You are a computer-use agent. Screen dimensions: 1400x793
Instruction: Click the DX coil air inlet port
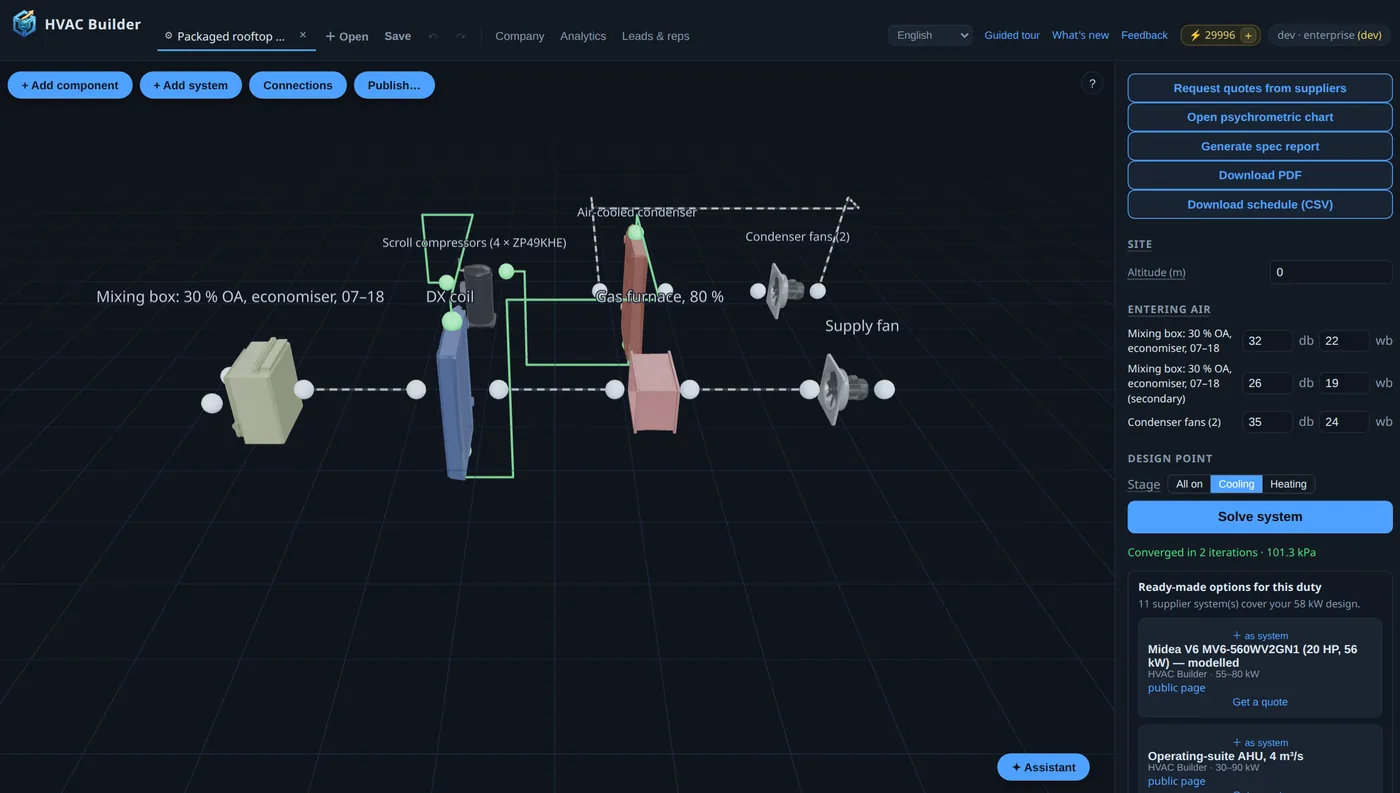tap(416, 389)
